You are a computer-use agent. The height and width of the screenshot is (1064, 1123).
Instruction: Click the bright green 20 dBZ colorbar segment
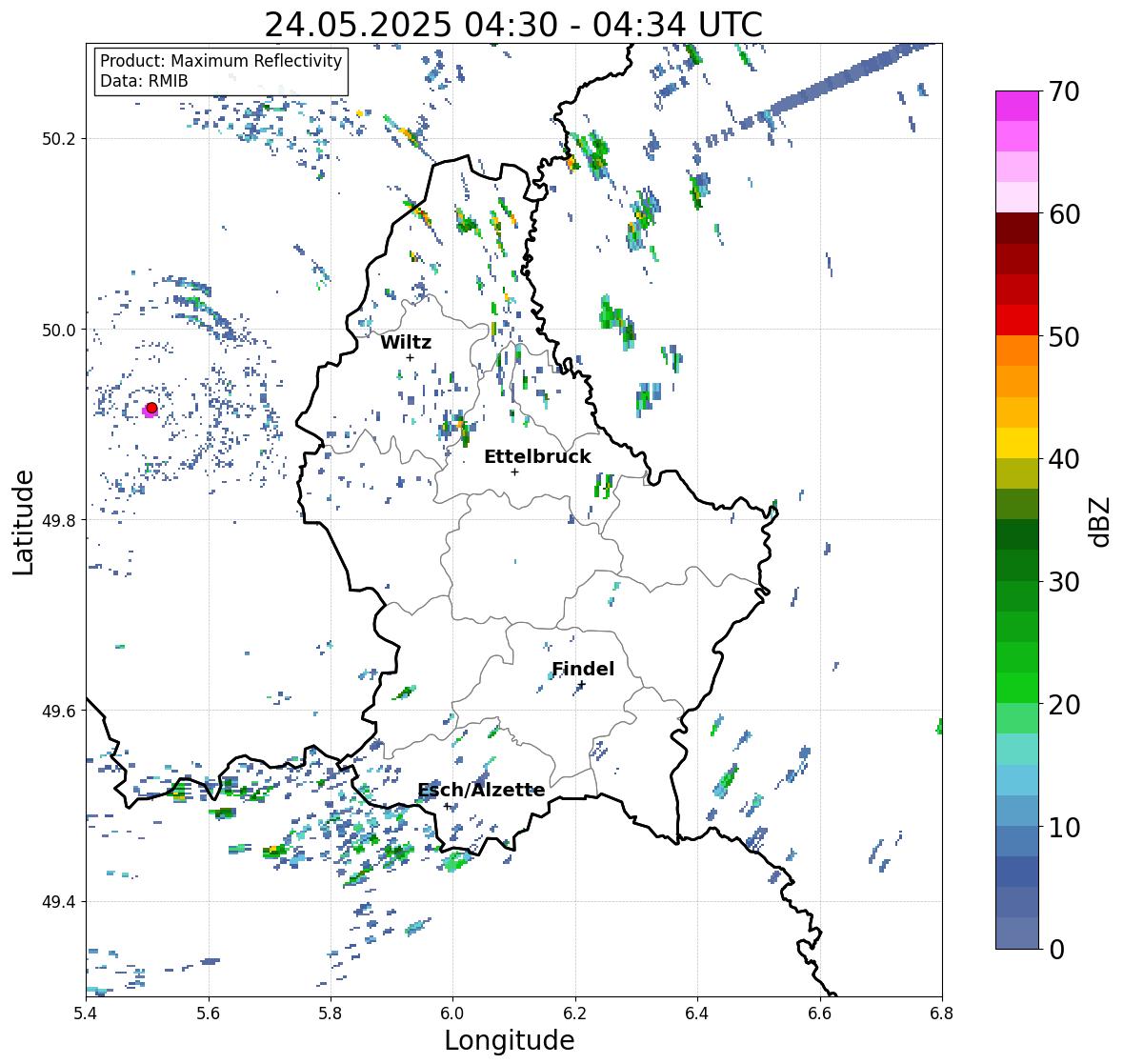(1017, 688)
